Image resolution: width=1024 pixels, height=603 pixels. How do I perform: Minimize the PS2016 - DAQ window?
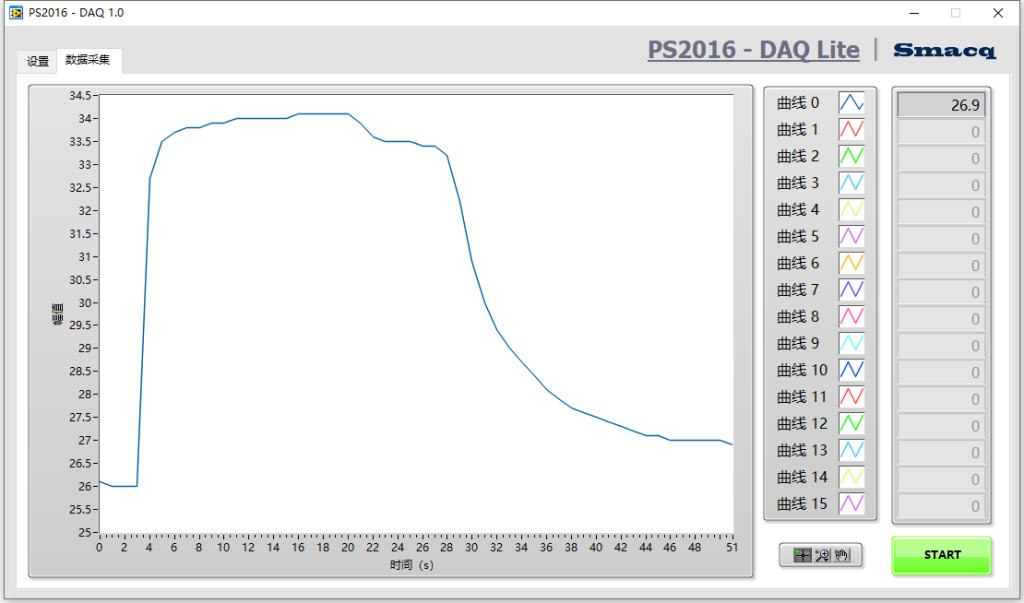pos(914,13)
